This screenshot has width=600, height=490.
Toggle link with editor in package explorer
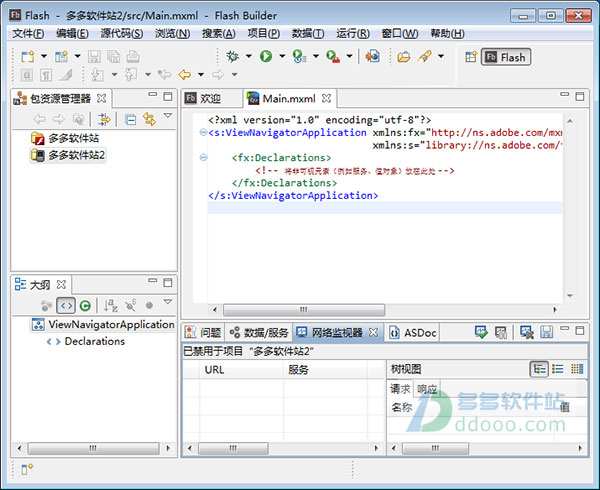pos(150,119)
